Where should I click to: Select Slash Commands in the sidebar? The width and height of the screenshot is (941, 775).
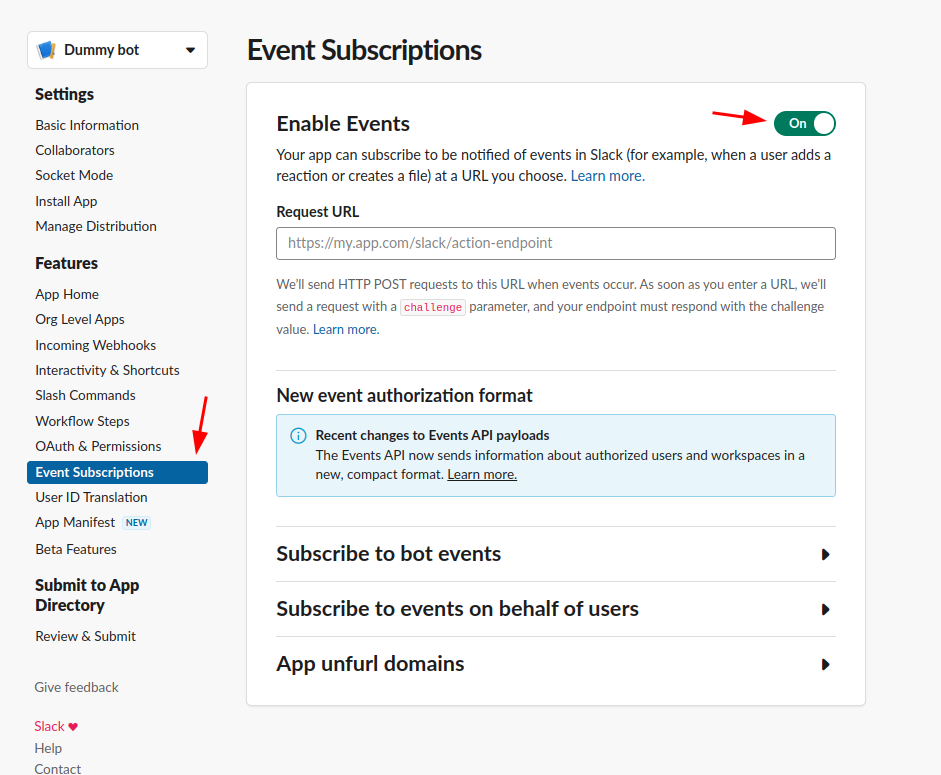coord(85,395)
